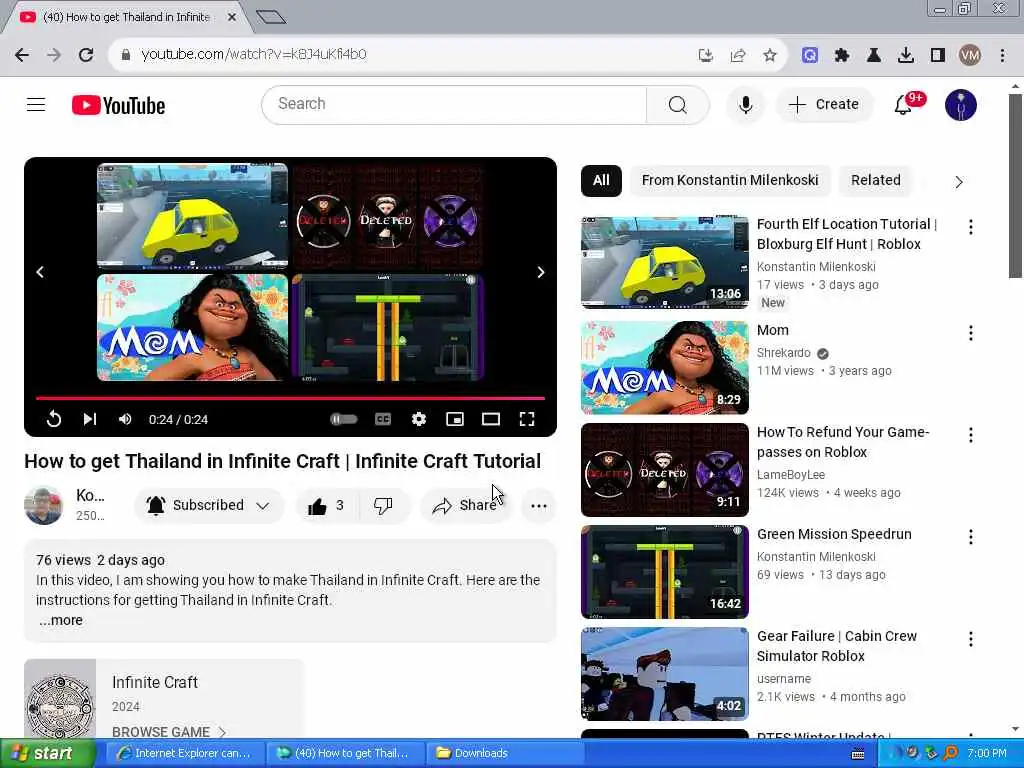Switch to Internet Explorer taskbar item
The image size is (1024, 768).
click(x=184, y=753)
